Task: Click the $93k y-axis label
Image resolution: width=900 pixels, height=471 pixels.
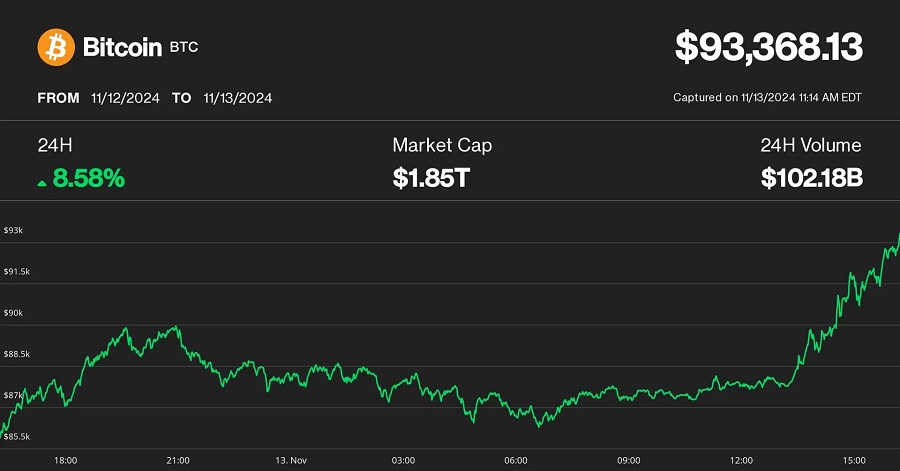Action: (13, 231)
